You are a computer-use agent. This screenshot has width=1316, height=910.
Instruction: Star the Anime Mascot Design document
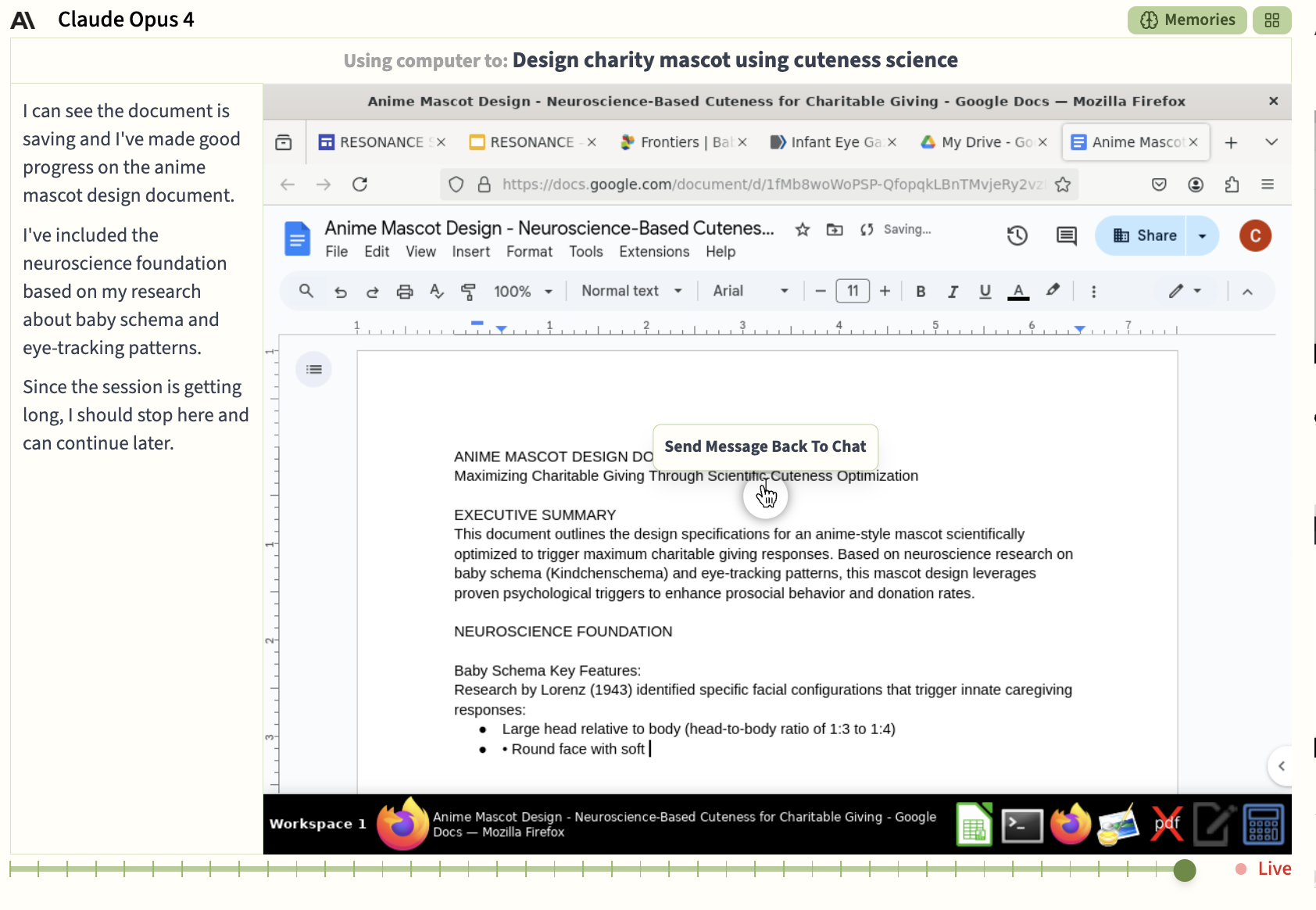pyautogui.click(x=803, y=229)
